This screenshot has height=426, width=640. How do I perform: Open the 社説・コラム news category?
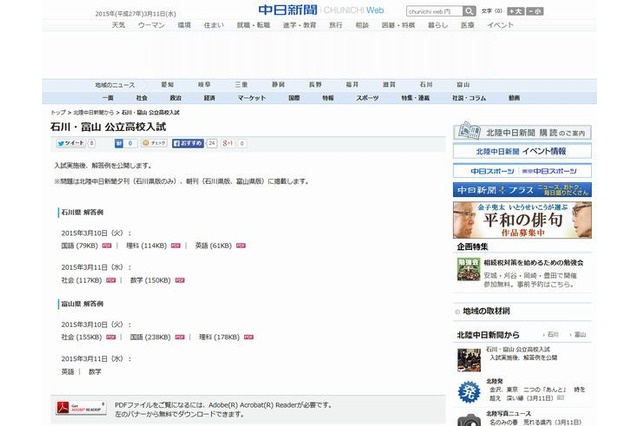click(x=469, y=98)
